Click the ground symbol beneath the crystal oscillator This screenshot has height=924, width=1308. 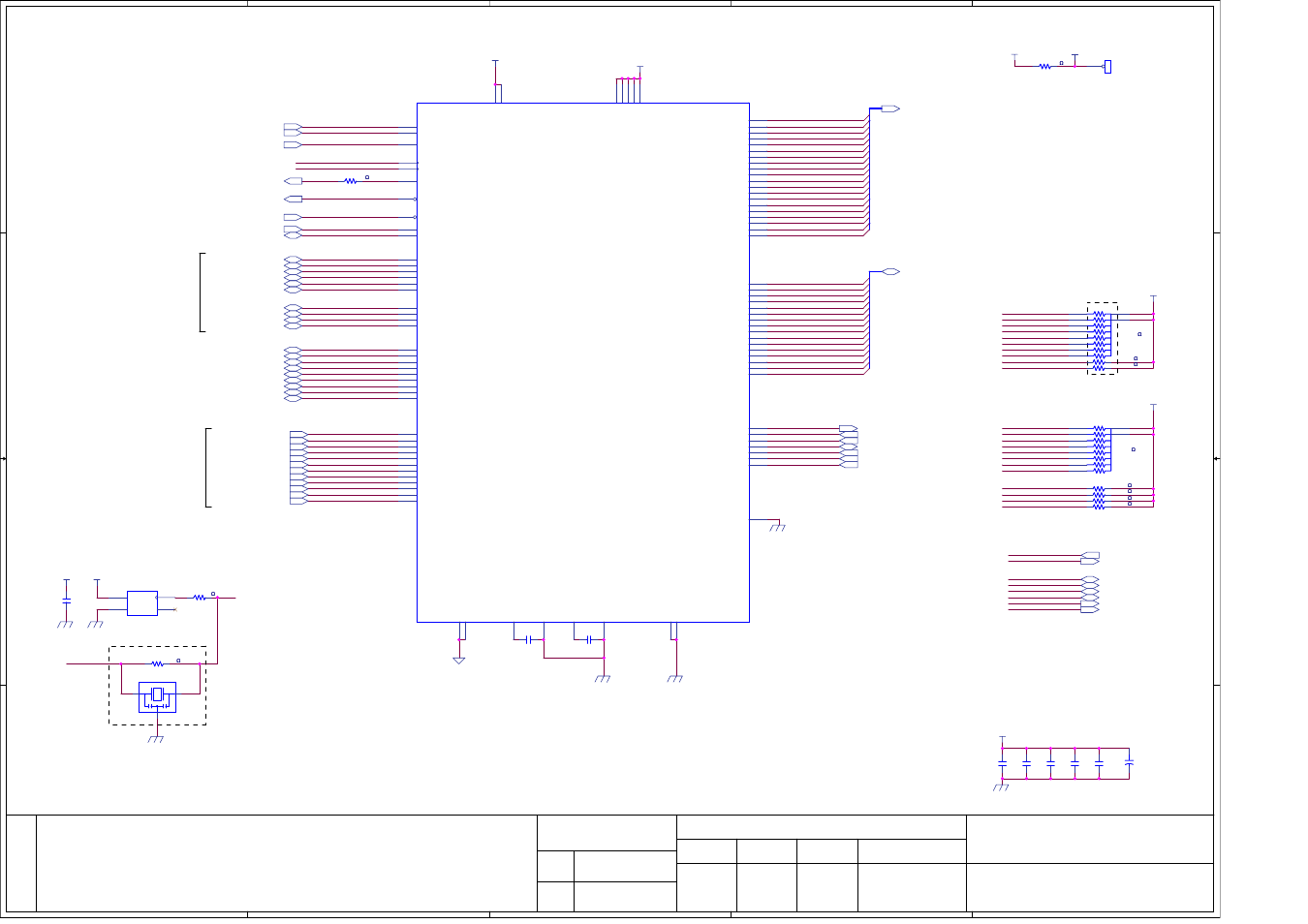tap(155, 740)
